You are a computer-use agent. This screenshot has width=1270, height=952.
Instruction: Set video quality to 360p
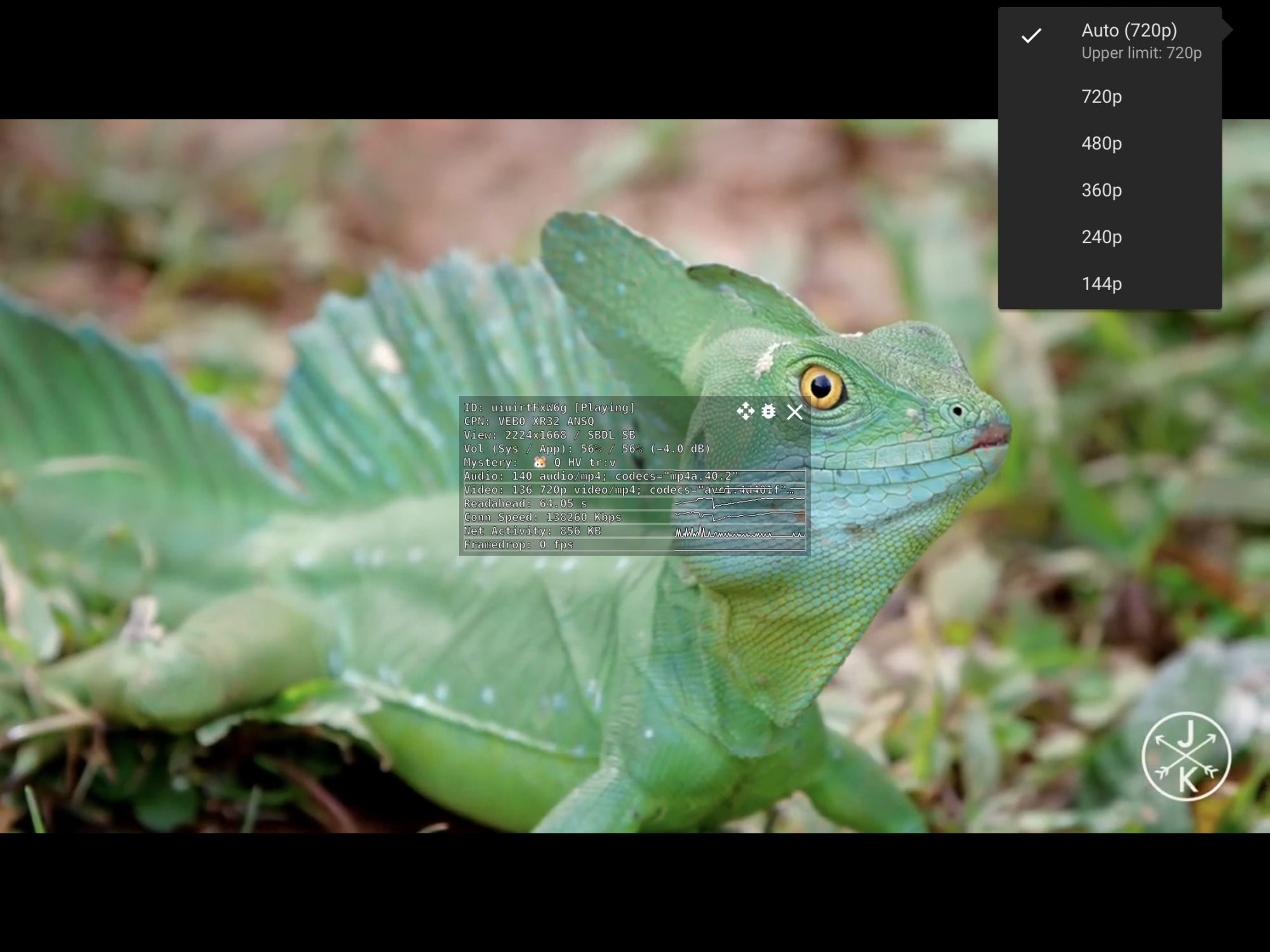[x=1101, y=190]
